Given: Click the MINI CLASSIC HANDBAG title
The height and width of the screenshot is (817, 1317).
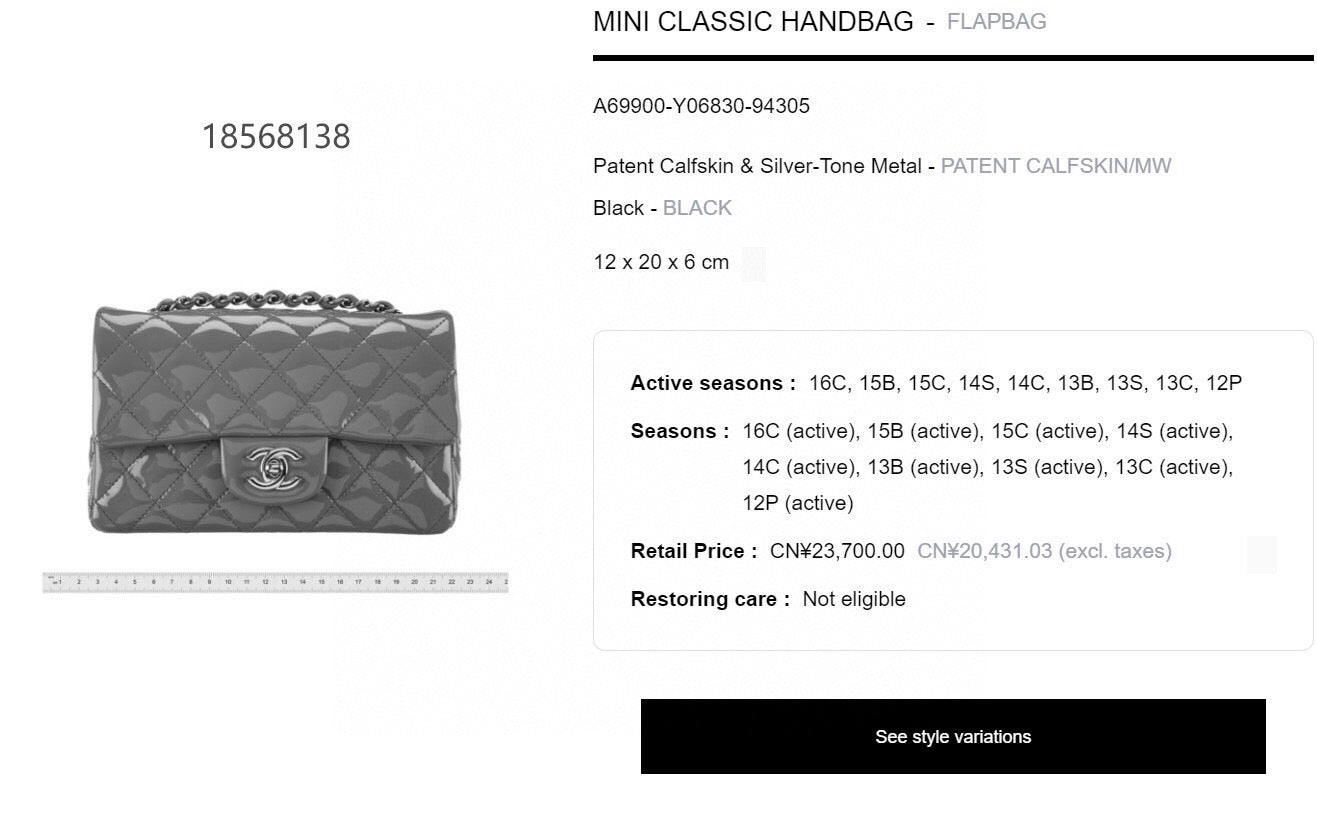Looking at the screenshot, I should pyautogui.click(x=753, y=22).
